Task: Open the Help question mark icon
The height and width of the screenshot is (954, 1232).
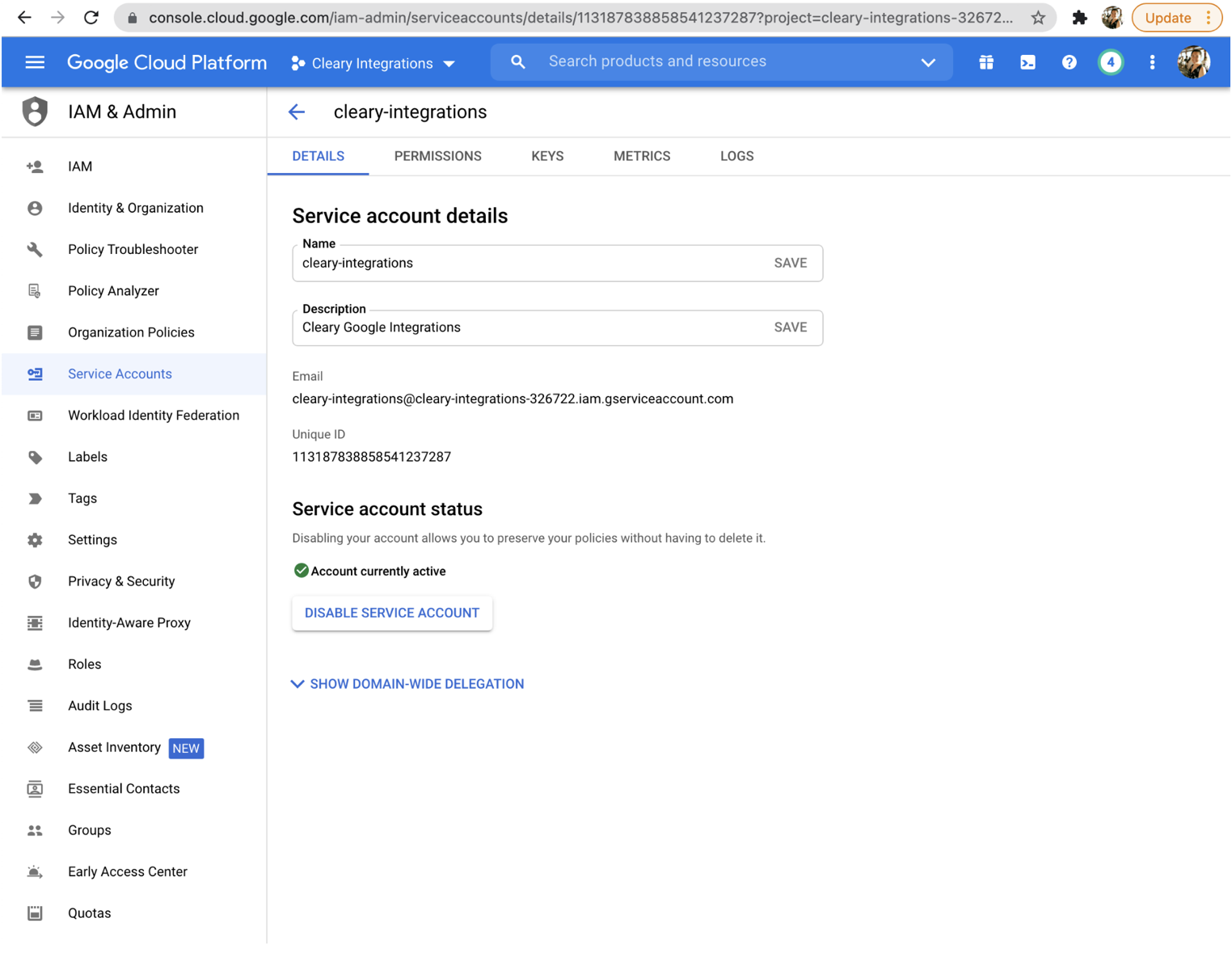Action: (1069, 62)
